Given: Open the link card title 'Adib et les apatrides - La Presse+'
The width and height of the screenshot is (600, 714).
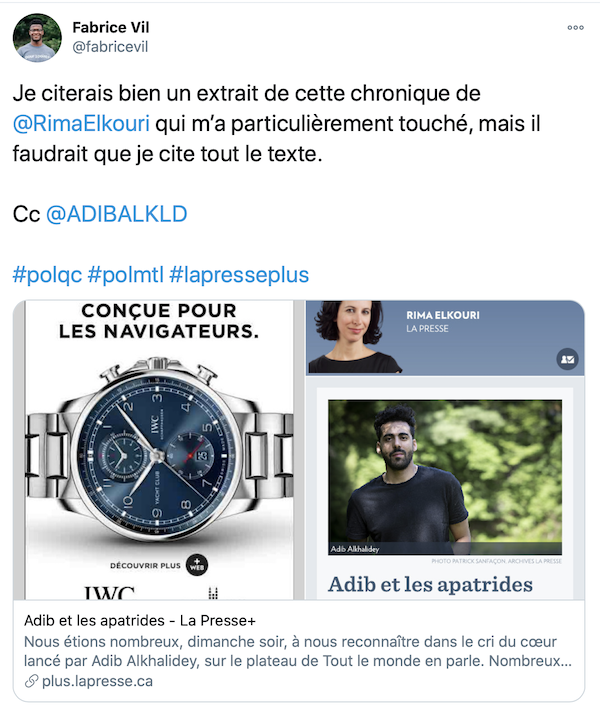Looking at the screenshot, I should coord(140,621).
